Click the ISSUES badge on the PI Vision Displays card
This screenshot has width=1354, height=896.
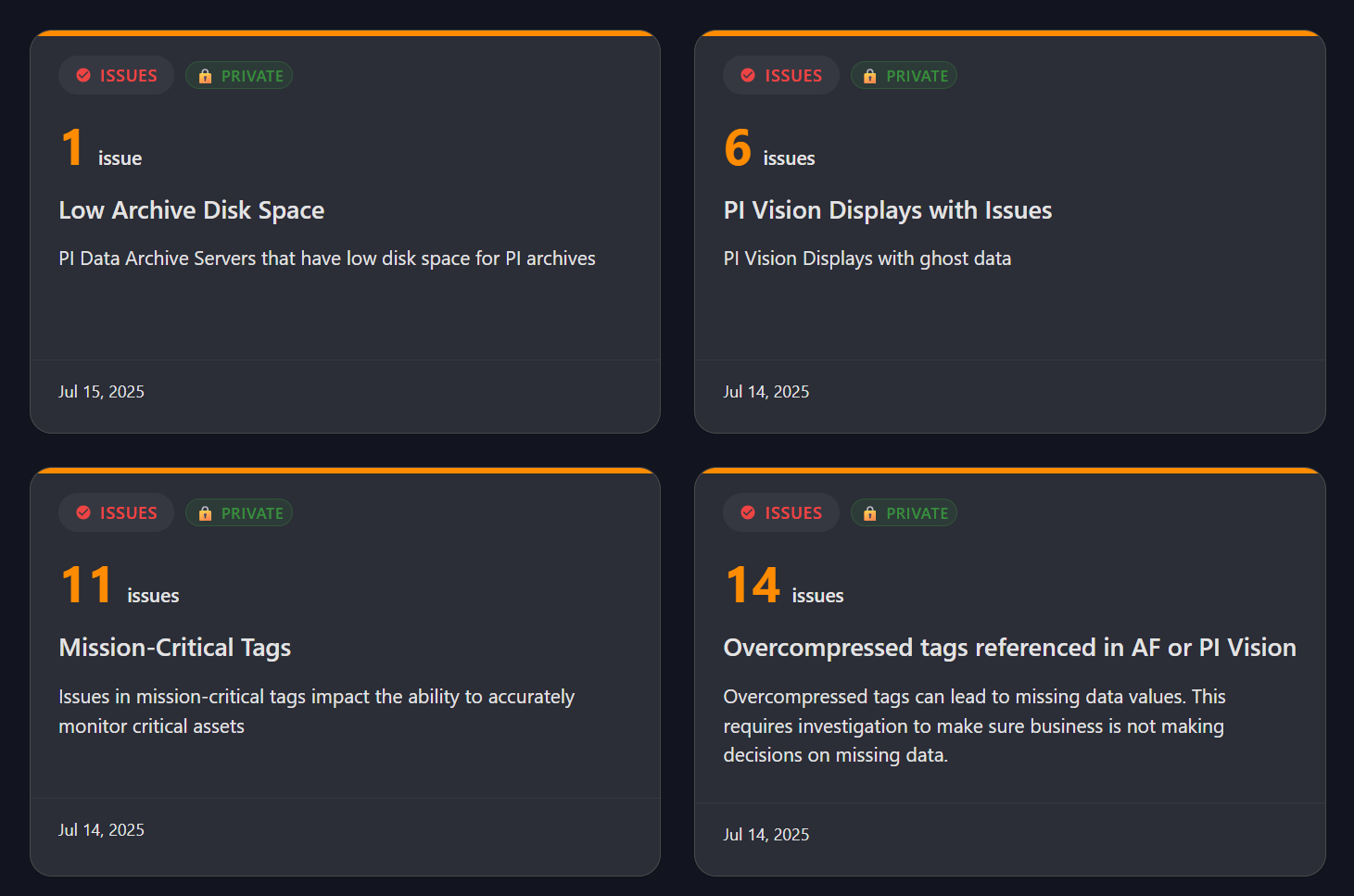780,75
